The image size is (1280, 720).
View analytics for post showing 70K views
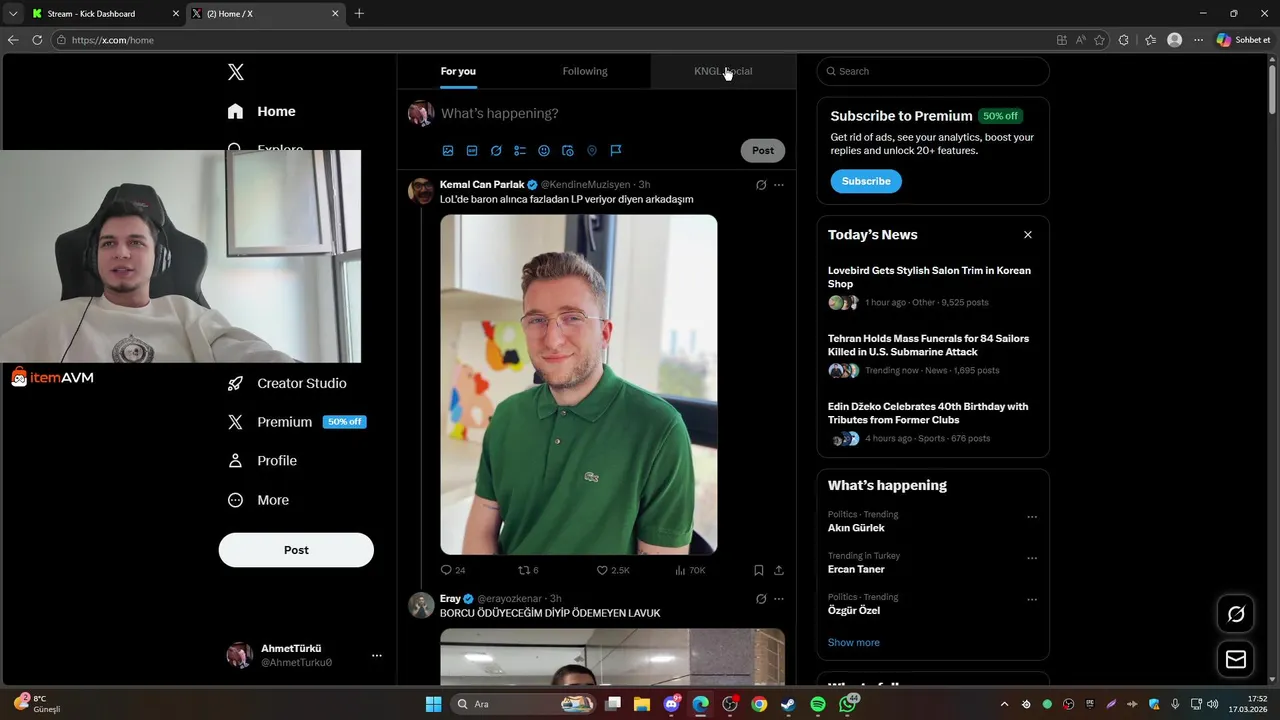pyautogui.click(x=690, y=570)
